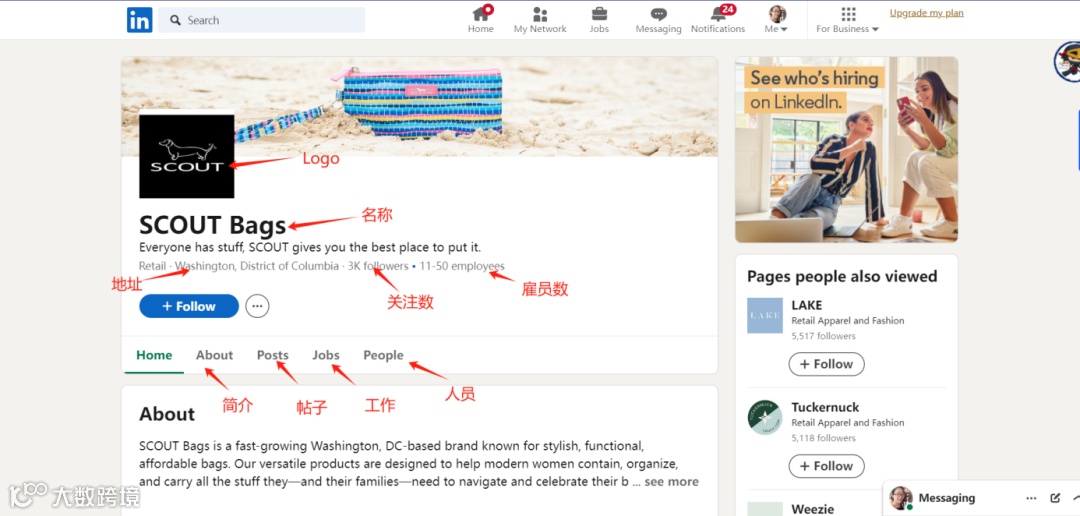Screen dimensions: 1080x516
Task: Click Washington, District of Columbia location text
Action: coord(257,266)
